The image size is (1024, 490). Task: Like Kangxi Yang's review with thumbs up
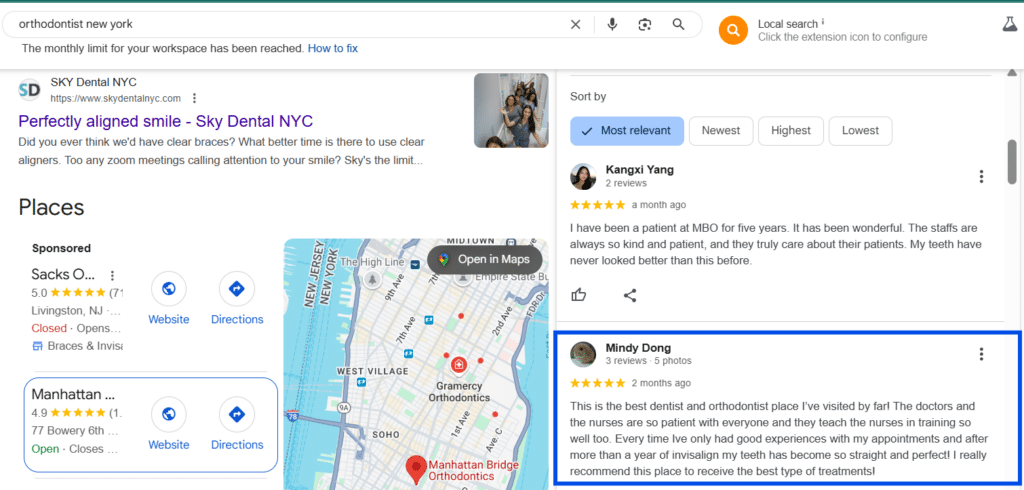click(x=579, y=295)
